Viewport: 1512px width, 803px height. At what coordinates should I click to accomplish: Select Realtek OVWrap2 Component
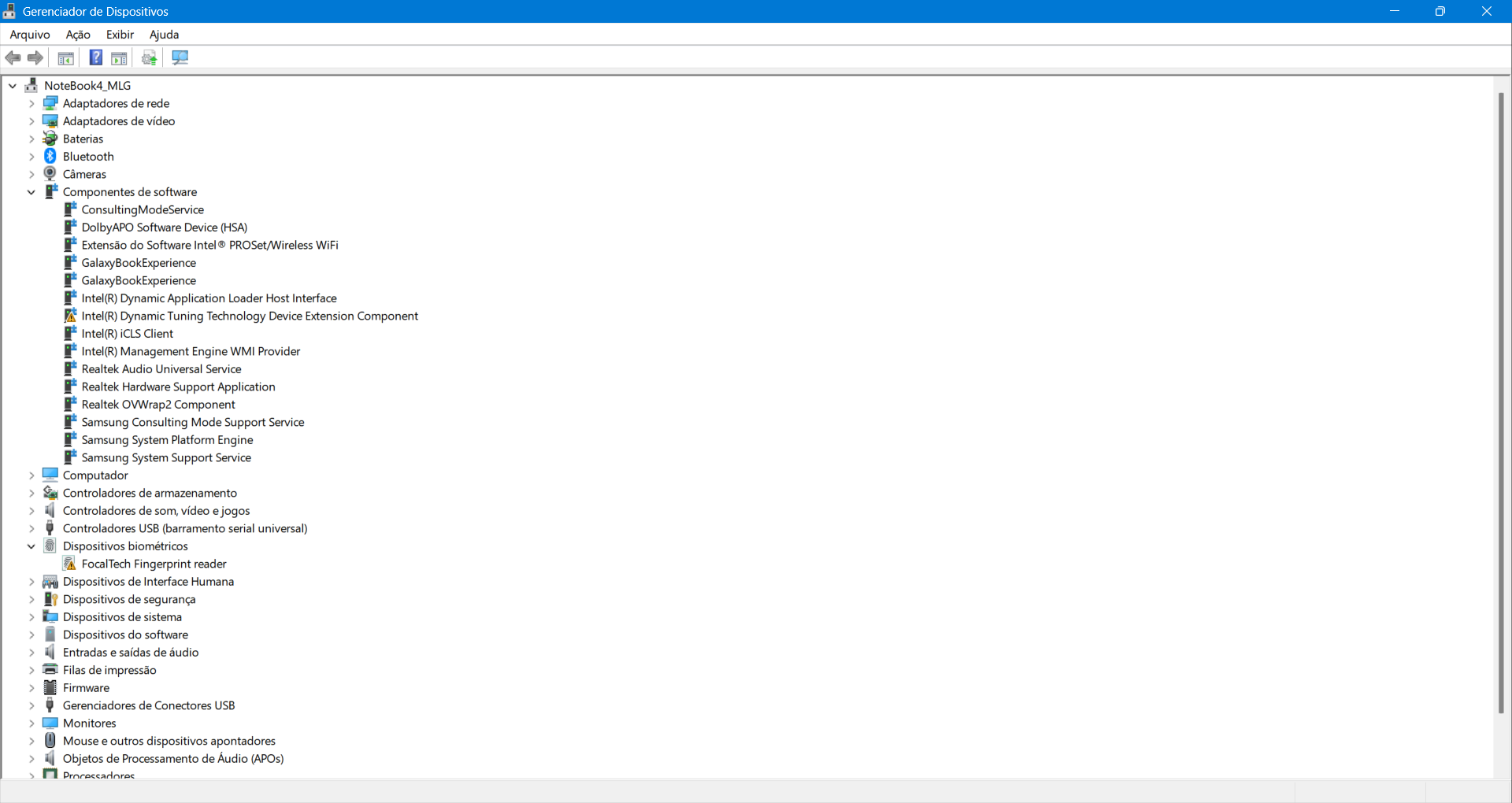(x=158, y=404)
